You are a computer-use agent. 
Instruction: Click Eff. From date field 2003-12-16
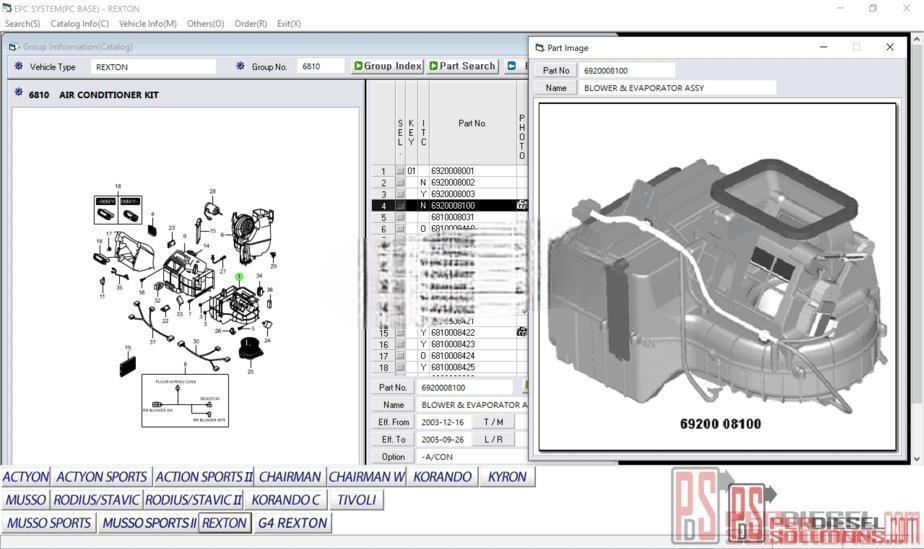coord(443,422)
